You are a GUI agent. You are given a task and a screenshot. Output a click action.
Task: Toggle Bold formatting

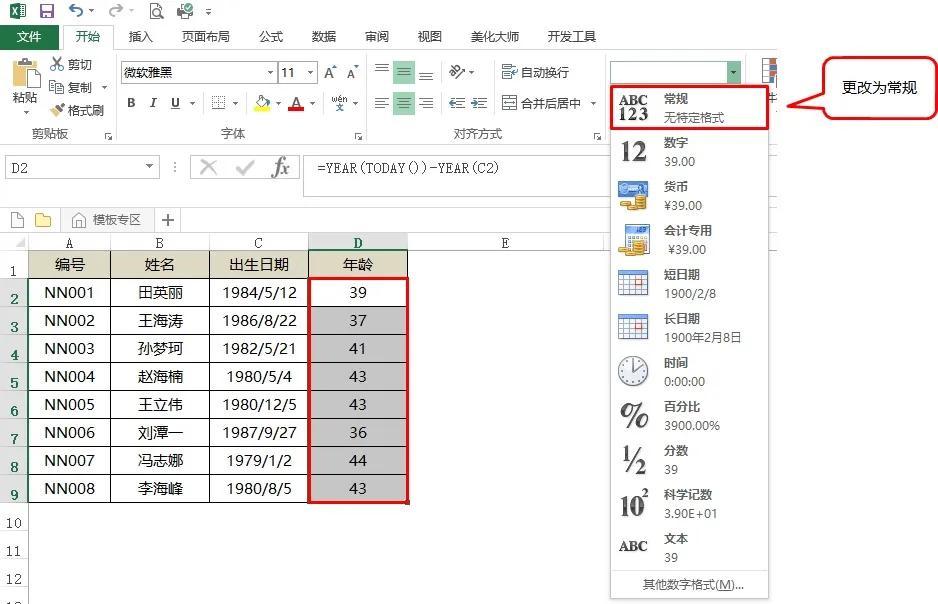coord(131,103)
